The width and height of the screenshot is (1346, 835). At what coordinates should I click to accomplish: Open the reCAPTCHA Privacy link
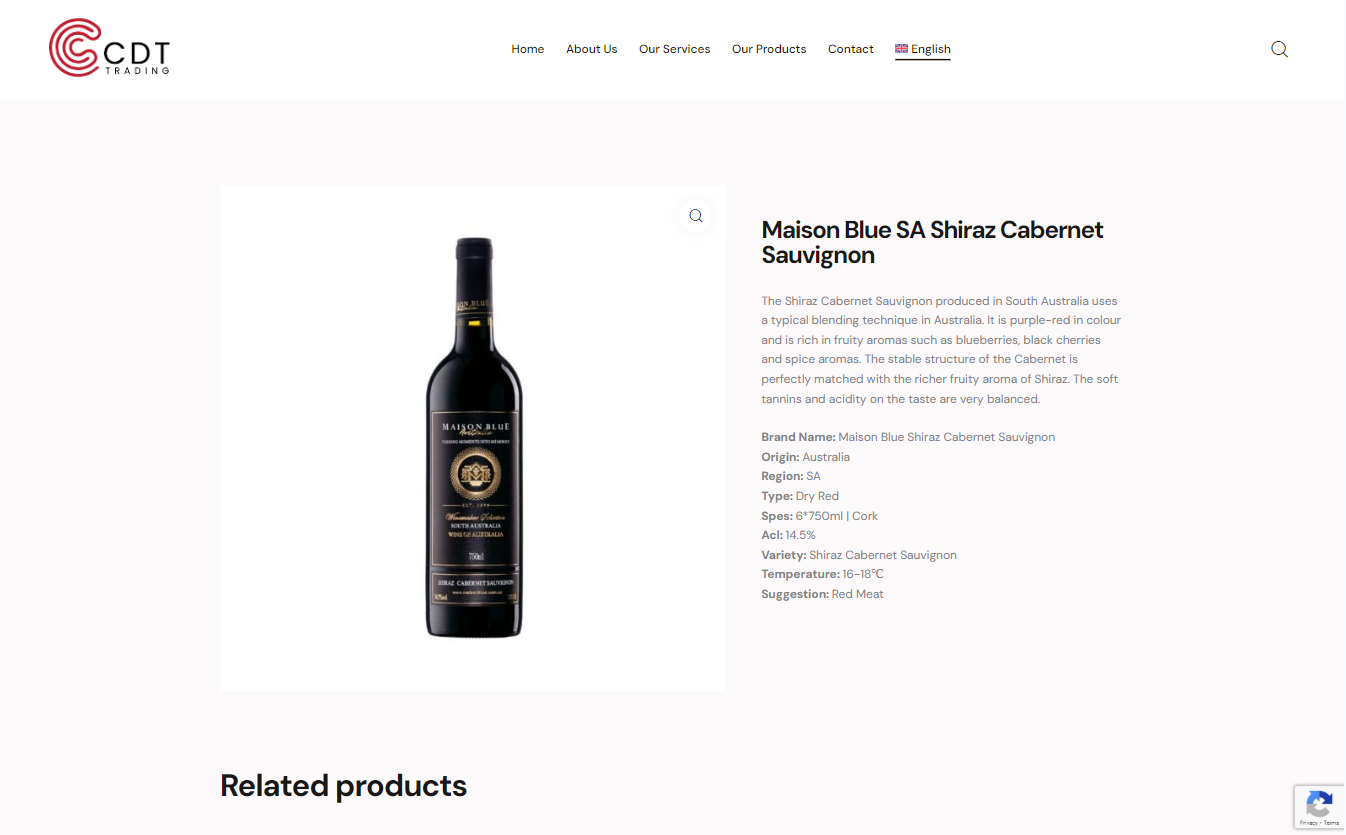coord(1308,823)
